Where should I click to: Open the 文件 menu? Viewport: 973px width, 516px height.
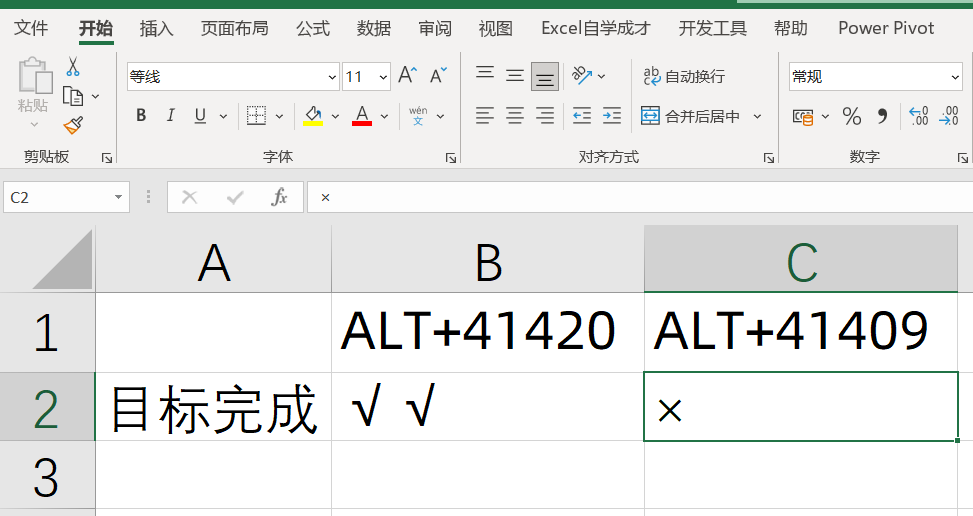tap(31, 28)
